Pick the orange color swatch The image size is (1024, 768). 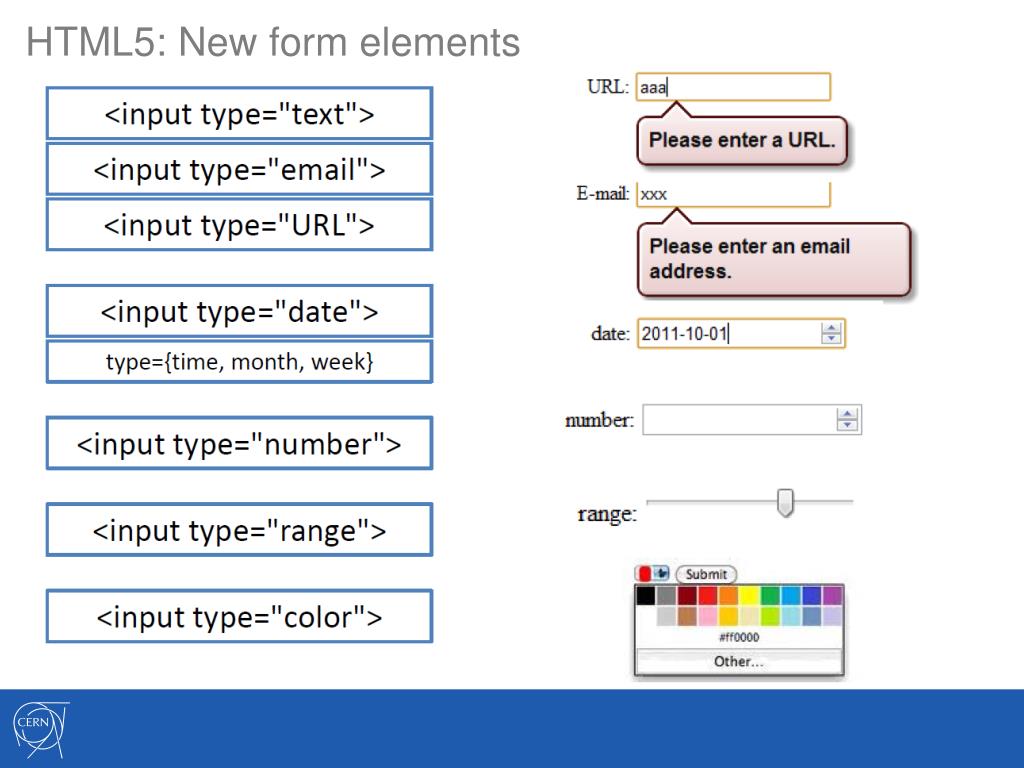click(x=728, y=596)
